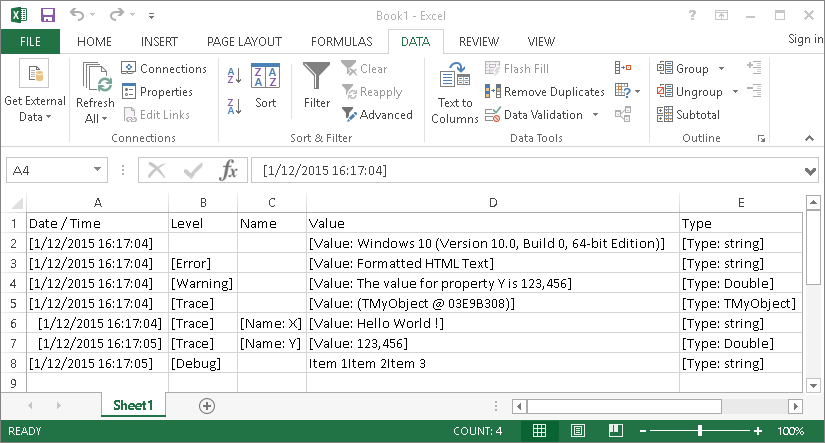Click the Sort Z to A icon
This screenshot has height=443, width=825.
click(235, 105)
